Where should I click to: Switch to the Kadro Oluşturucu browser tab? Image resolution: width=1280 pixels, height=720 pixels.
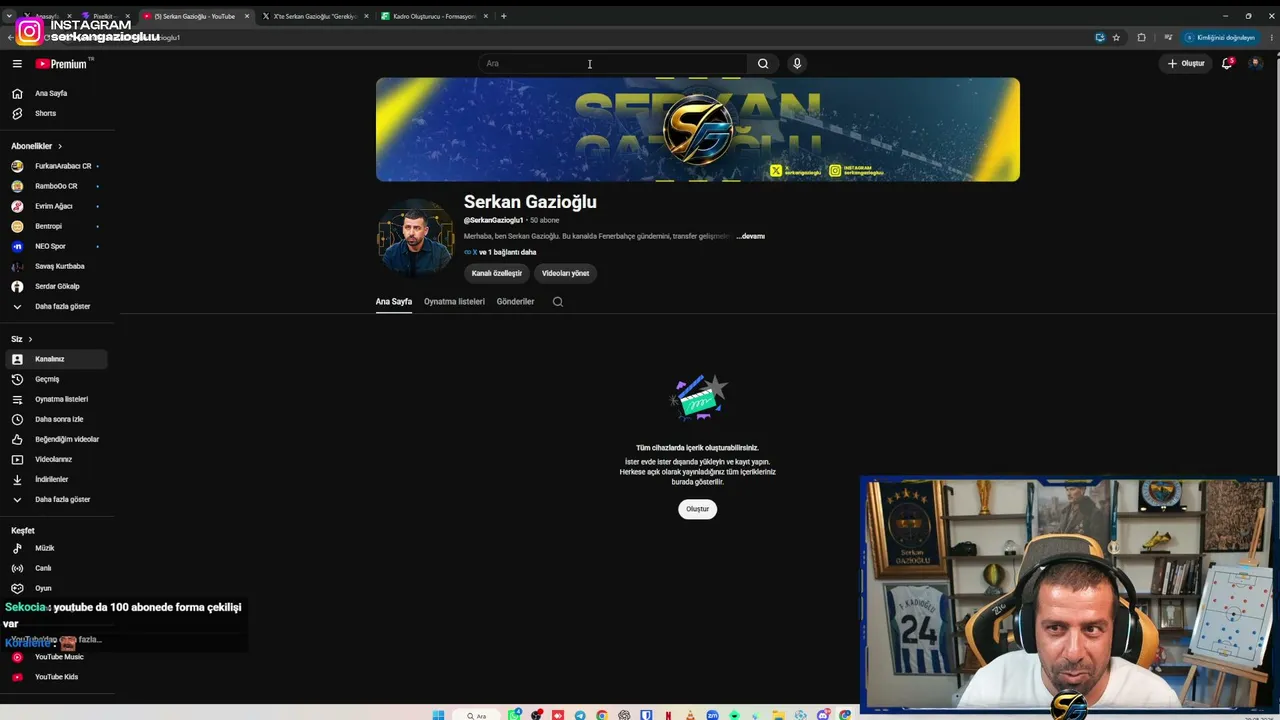click(x=435, y=16)
